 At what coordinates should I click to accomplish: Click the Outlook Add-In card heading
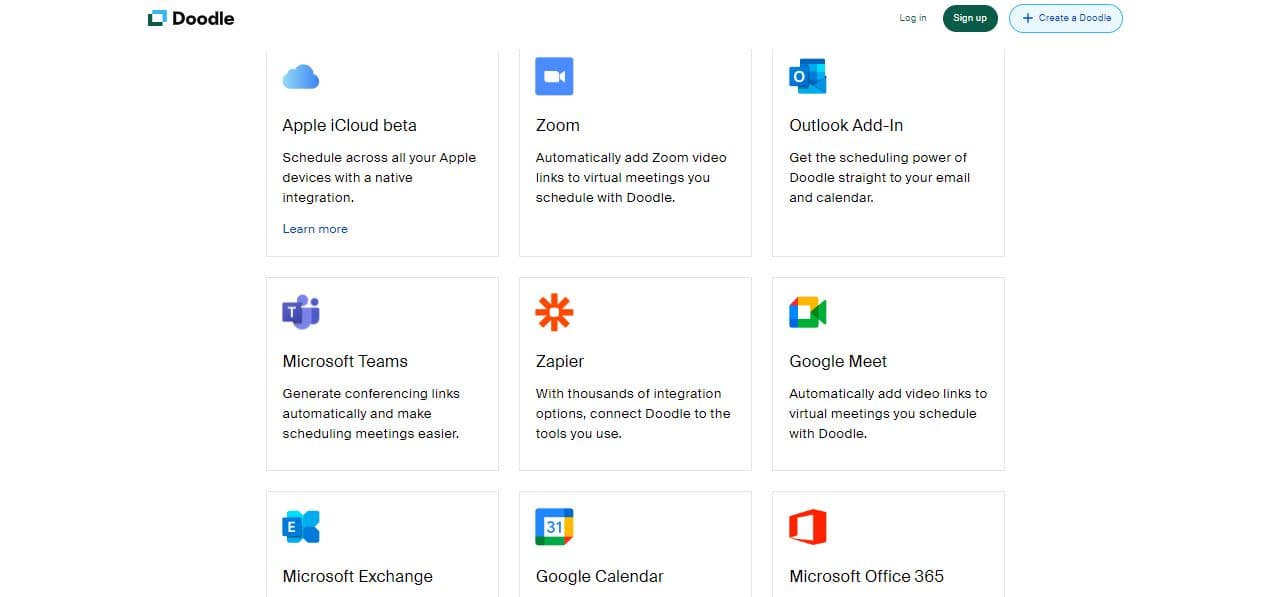coord(846,125)
